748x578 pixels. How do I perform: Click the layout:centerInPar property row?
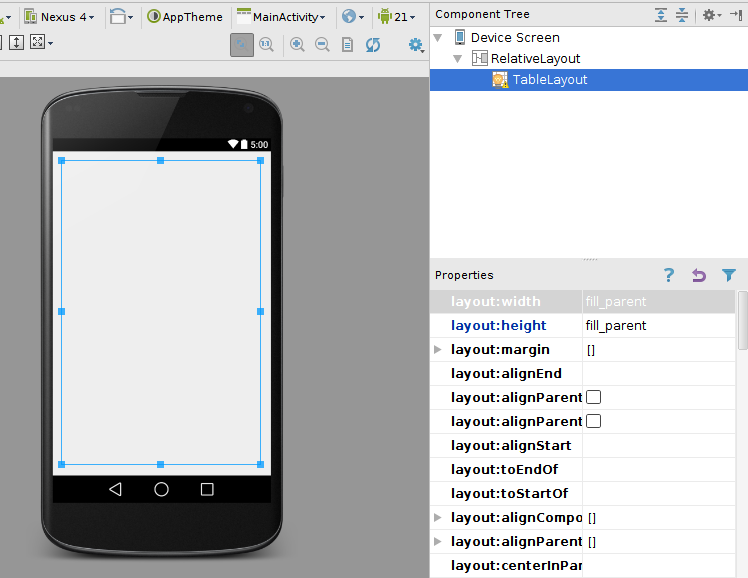click(x=582, y=566)
